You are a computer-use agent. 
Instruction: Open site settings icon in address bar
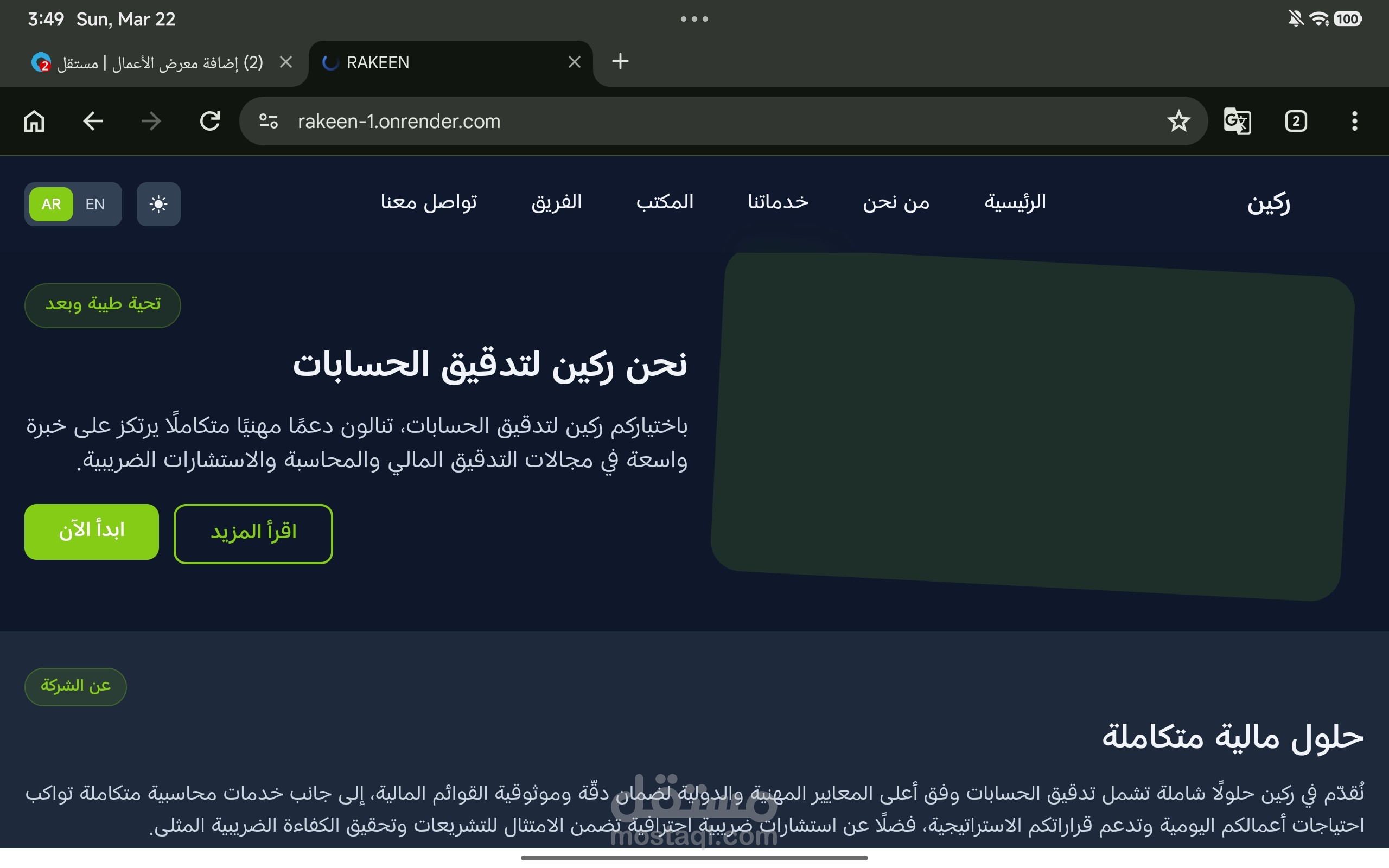coord(268,121)
